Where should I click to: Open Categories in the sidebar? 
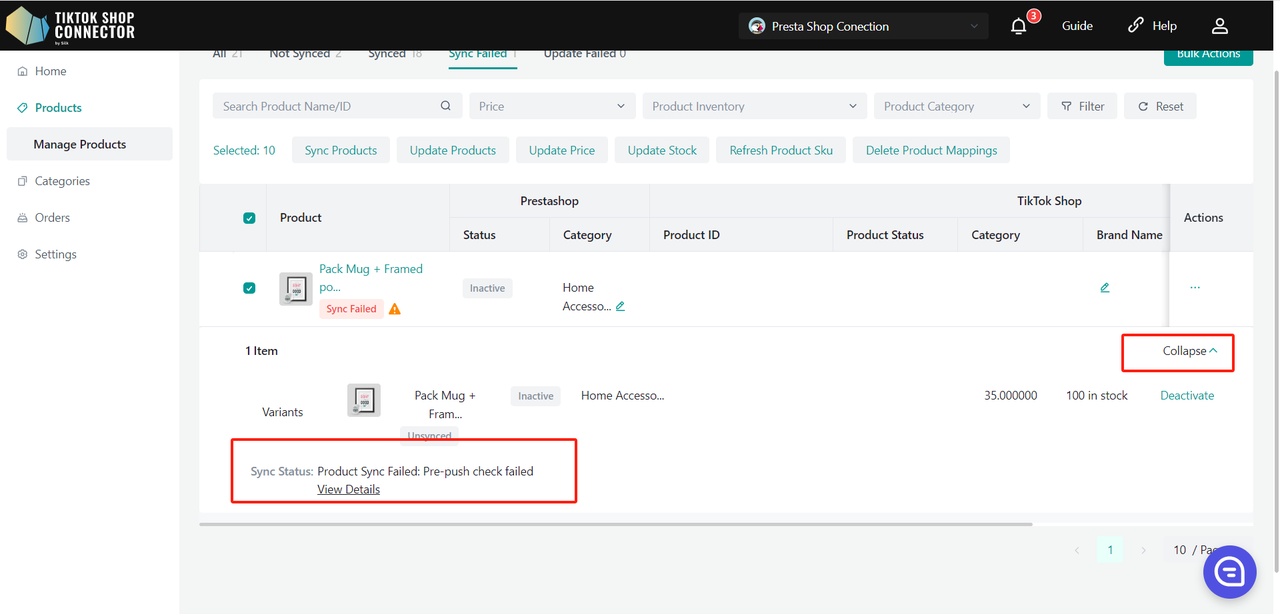pyautogui.click(x=62, y=181)
